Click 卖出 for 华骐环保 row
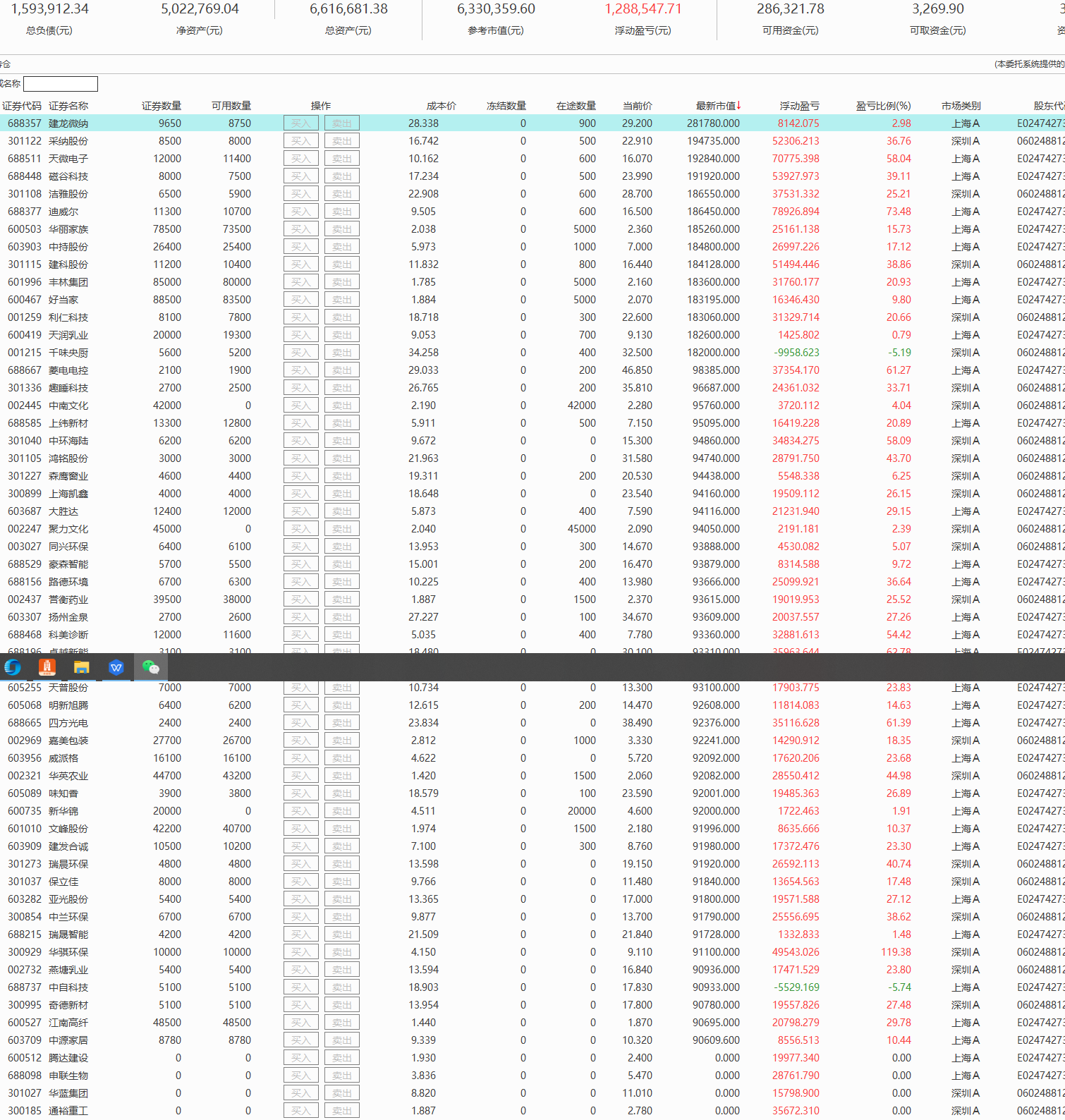Image resolution: width=1065 pixels, height=1120 pixels. (342, 952)
